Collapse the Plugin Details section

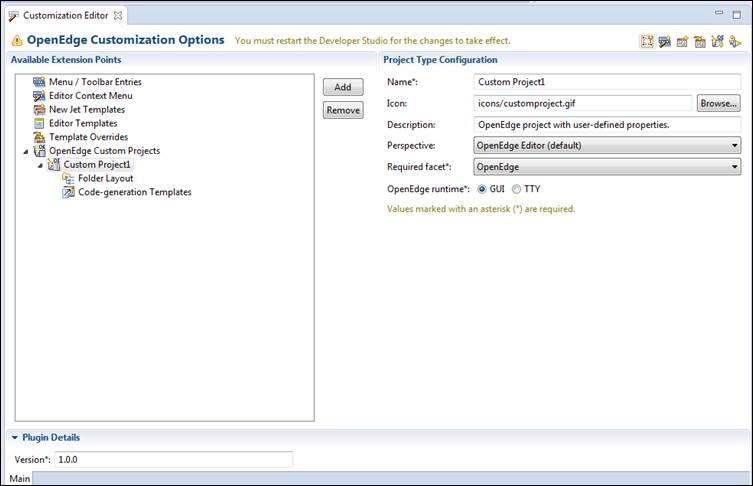click(14, 437)
